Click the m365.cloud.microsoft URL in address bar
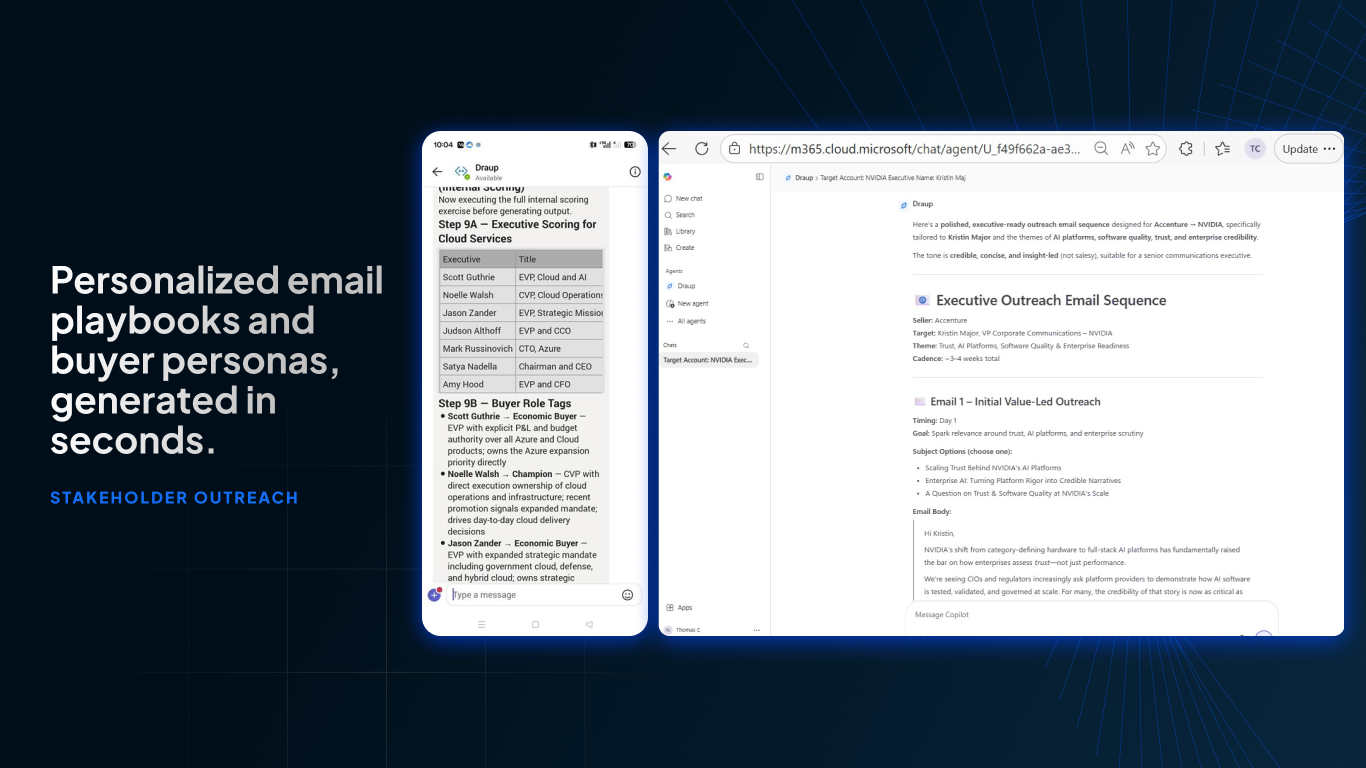Viewport: 1366px width, 768px height. pyautogui.click(x=915, y=149)
